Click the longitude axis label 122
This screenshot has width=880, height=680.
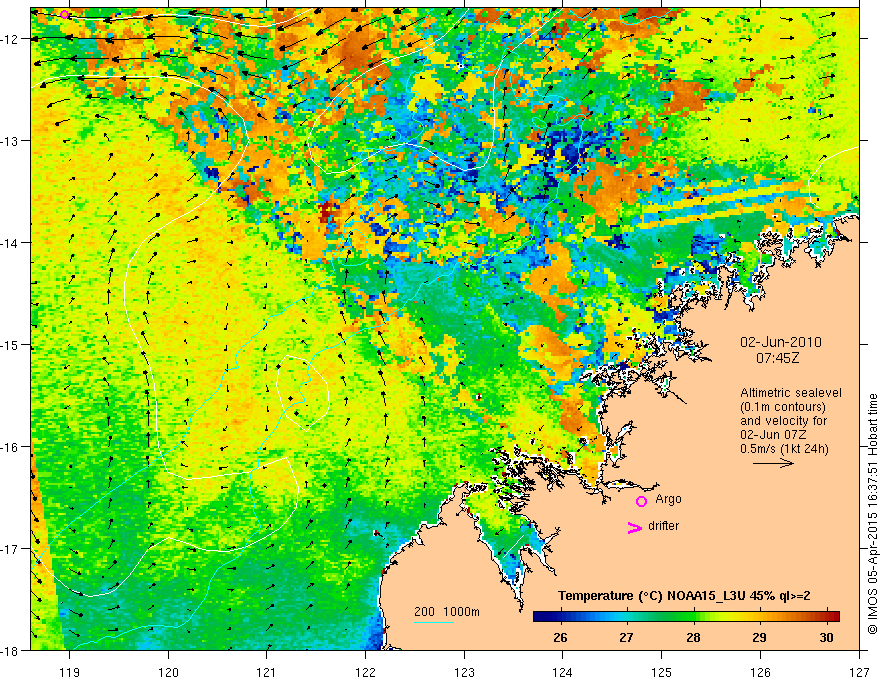(365, 672)
